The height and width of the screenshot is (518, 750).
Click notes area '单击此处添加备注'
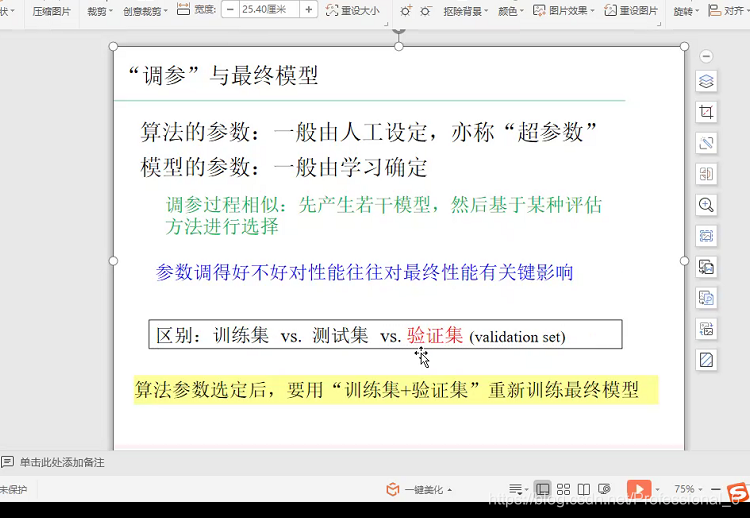(x=62, y=463)
